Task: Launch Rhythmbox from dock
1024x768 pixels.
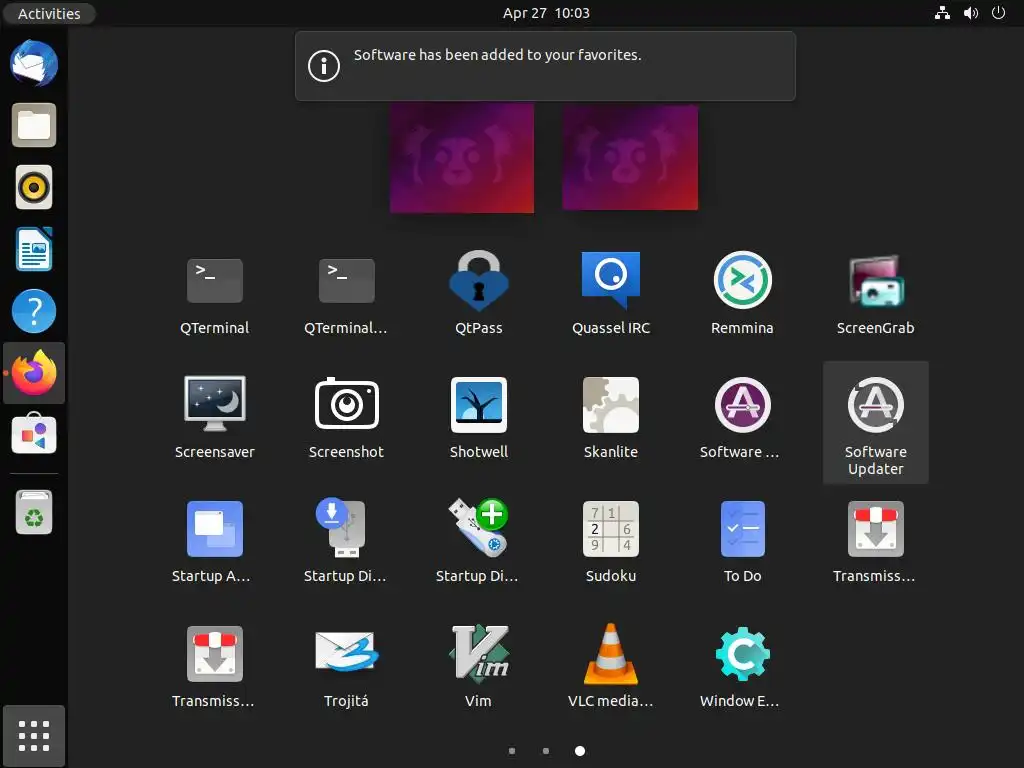Action: (x=34, y=187)
